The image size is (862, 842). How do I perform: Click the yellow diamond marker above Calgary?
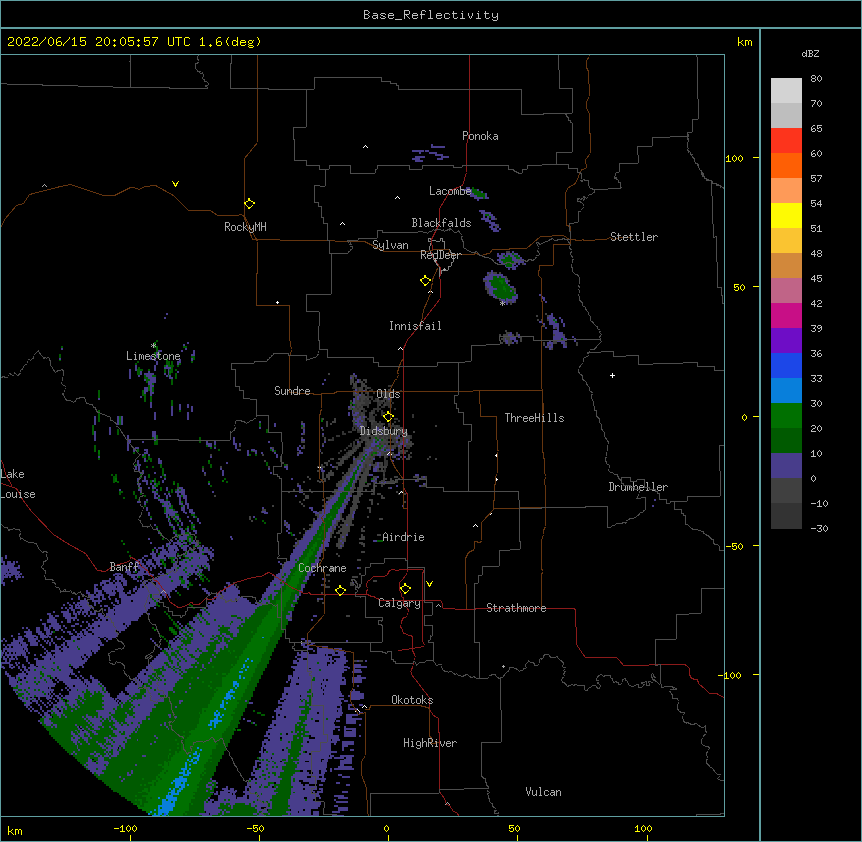[405, 589]
